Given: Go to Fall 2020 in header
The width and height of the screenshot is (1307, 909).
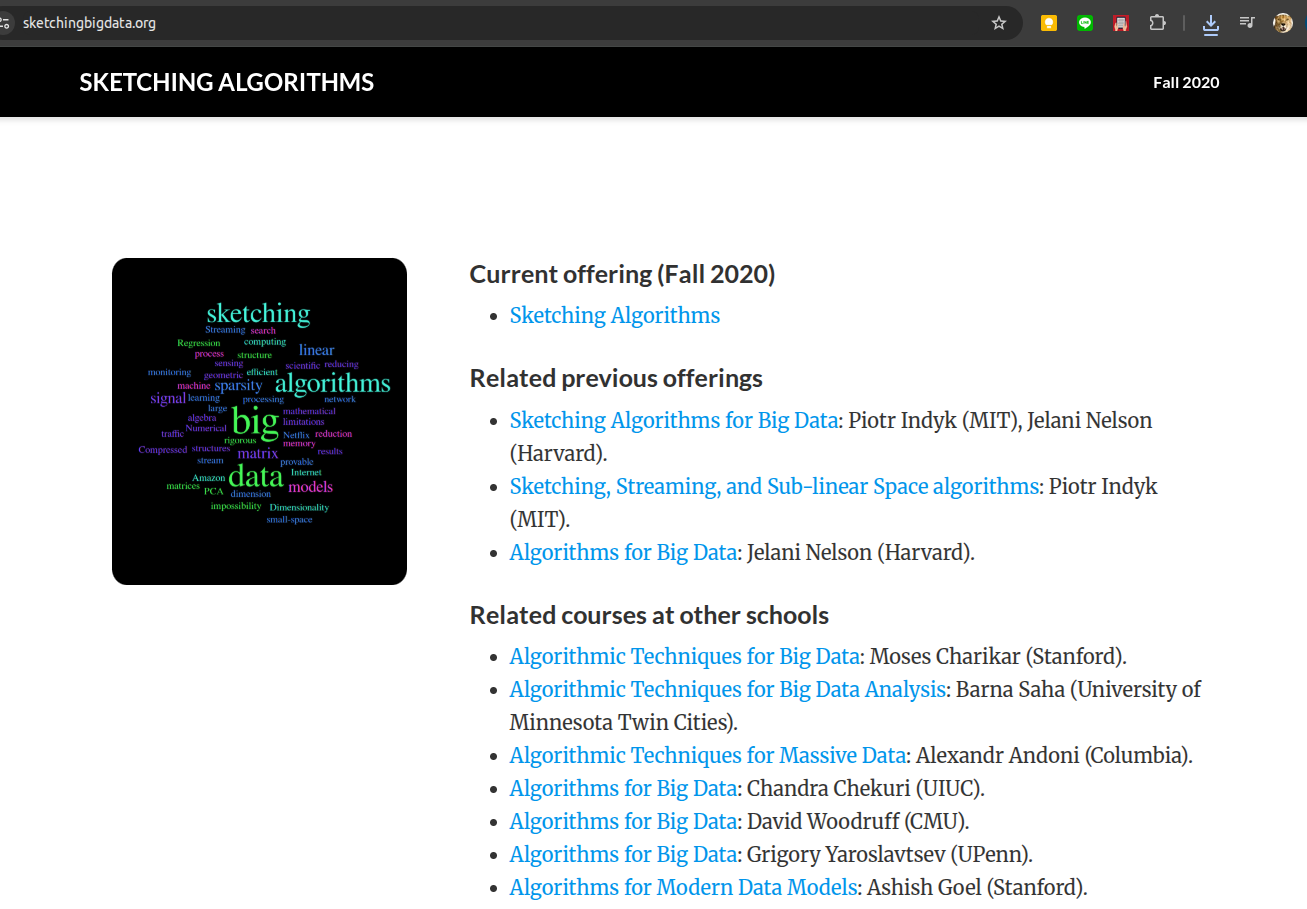Looking at the screenshot, I should point(1186,82).
